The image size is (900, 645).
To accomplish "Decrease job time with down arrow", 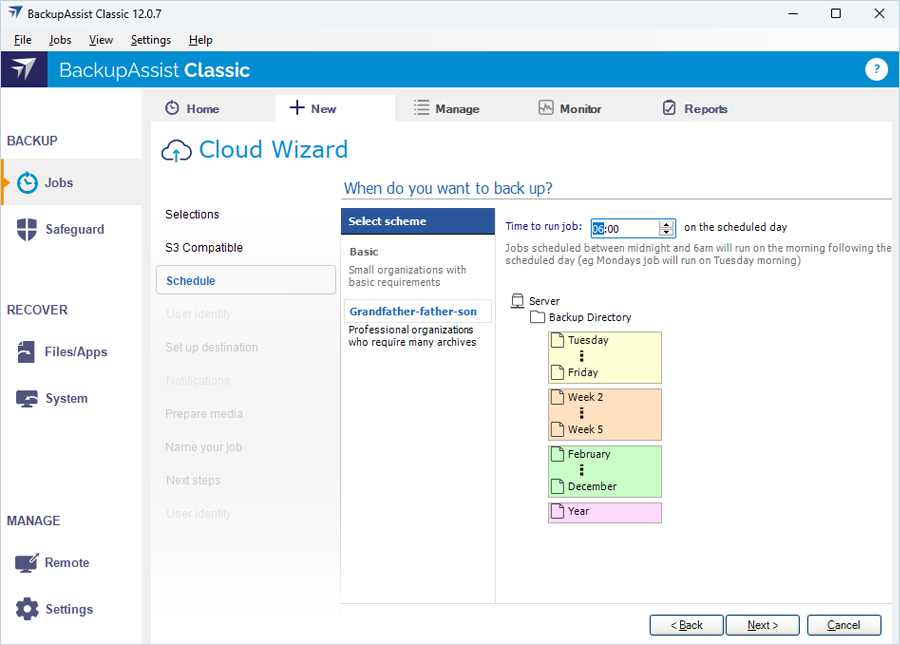I will tap(666, 232).
